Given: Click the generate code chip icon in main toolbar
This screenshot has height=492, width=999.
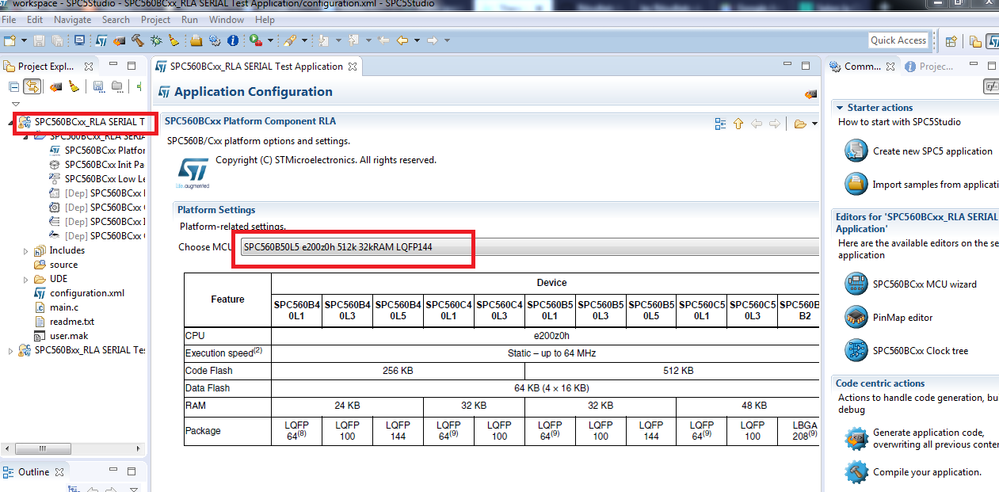Looking at the screenshot, I should point(119,40).
